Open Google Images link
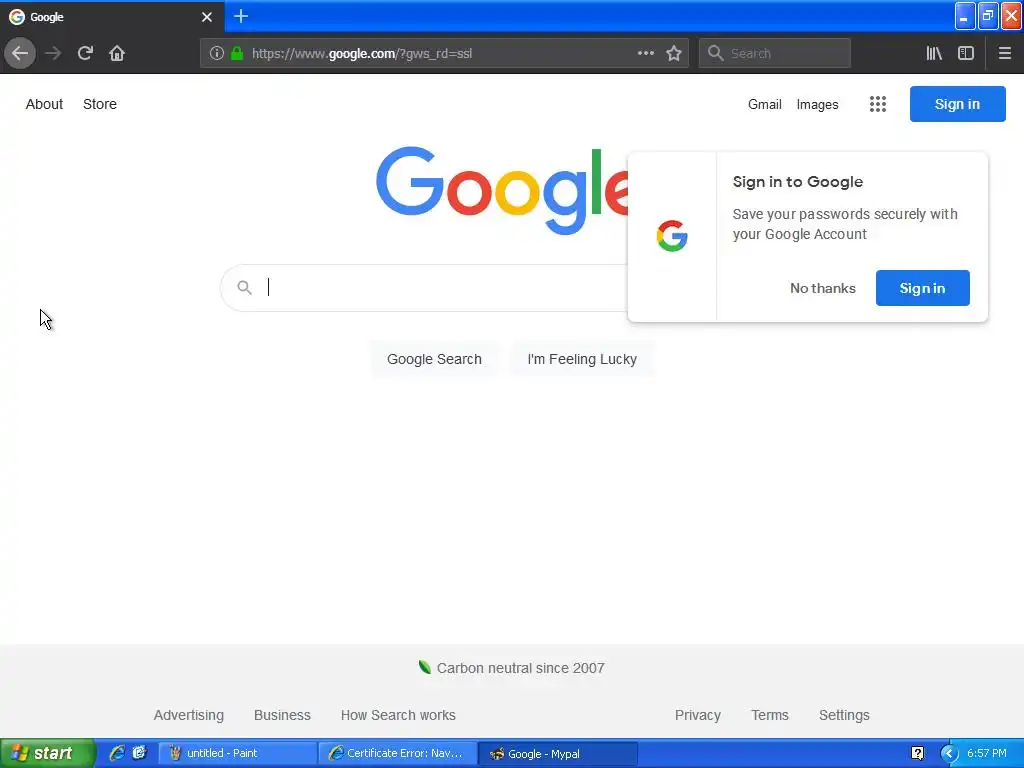The image size is (1024, 768). tap(817, 104)
